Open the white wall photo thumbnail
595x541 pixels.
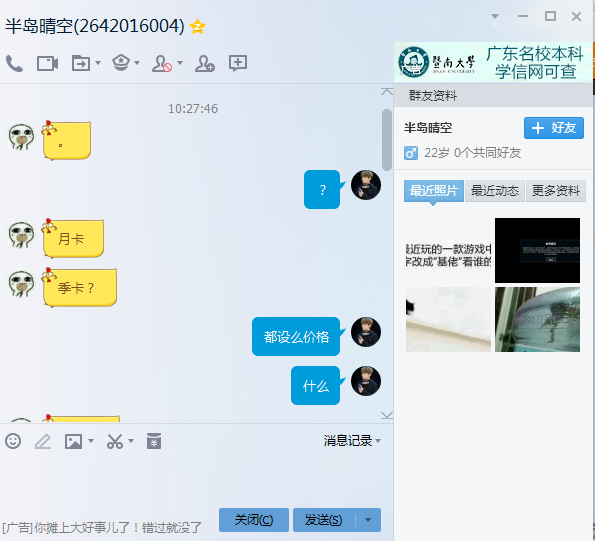point(448,319)
